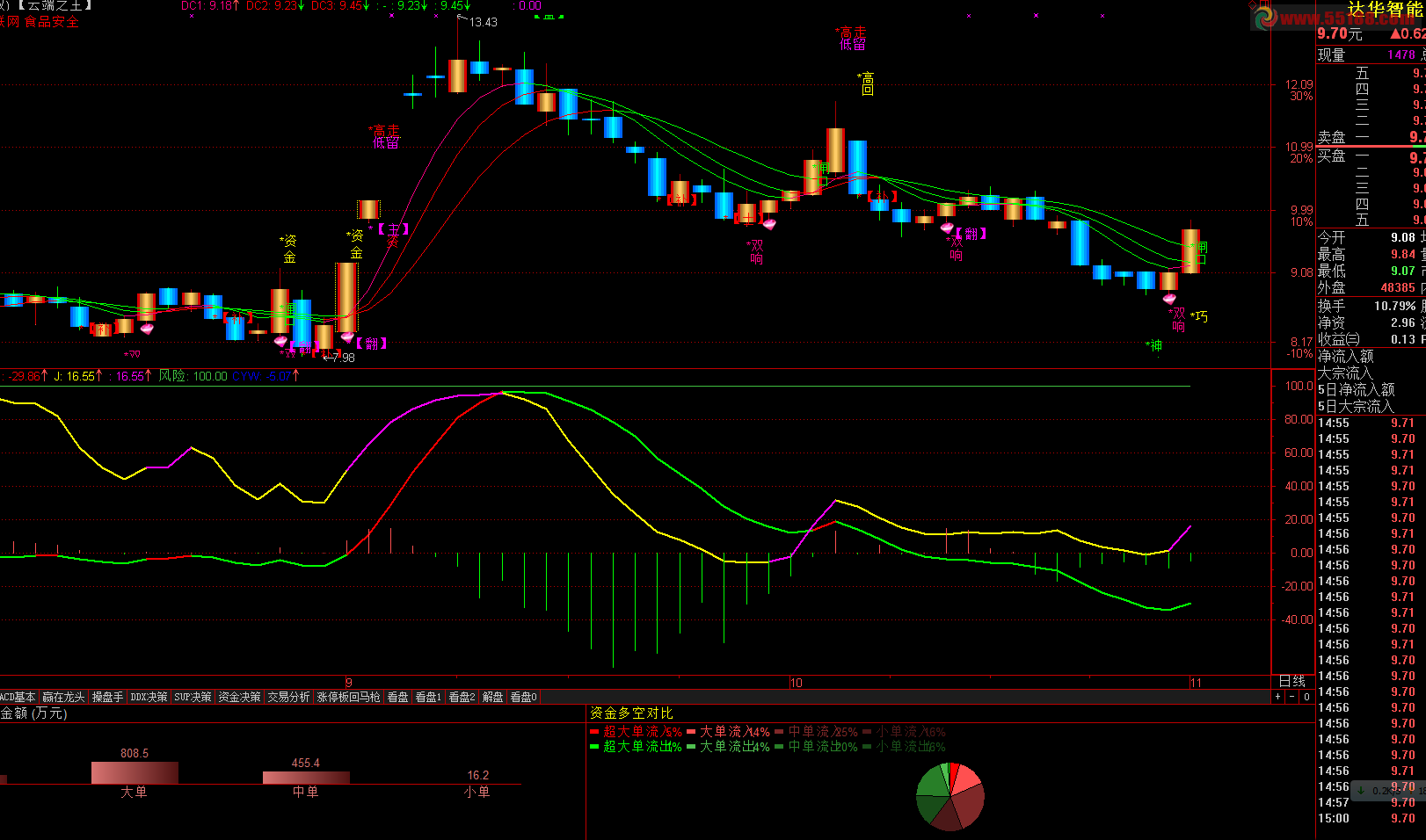Select the DDX决策 tab

[149, 697]
